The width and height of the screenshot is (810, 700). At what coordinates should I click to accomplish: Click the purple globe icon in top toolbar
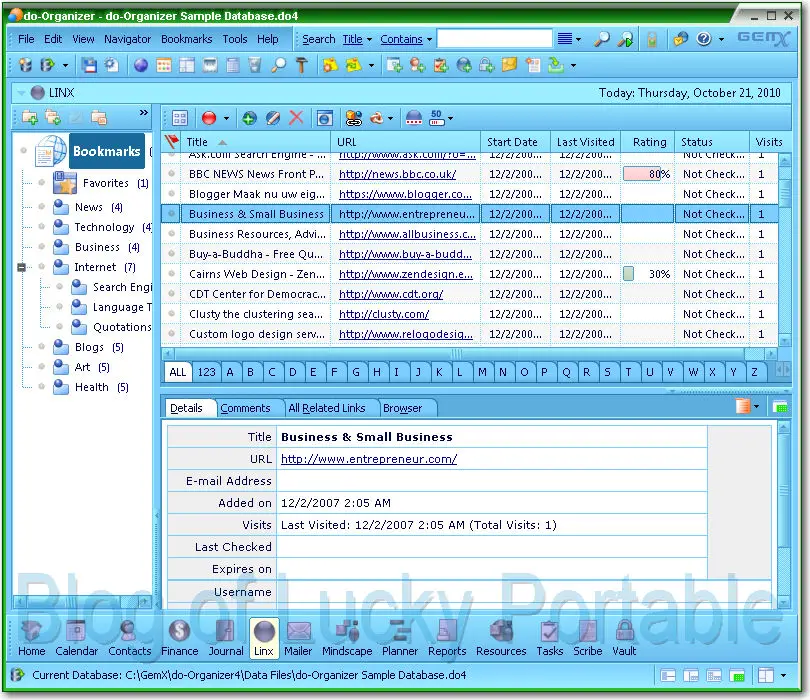tap(141, 66)
